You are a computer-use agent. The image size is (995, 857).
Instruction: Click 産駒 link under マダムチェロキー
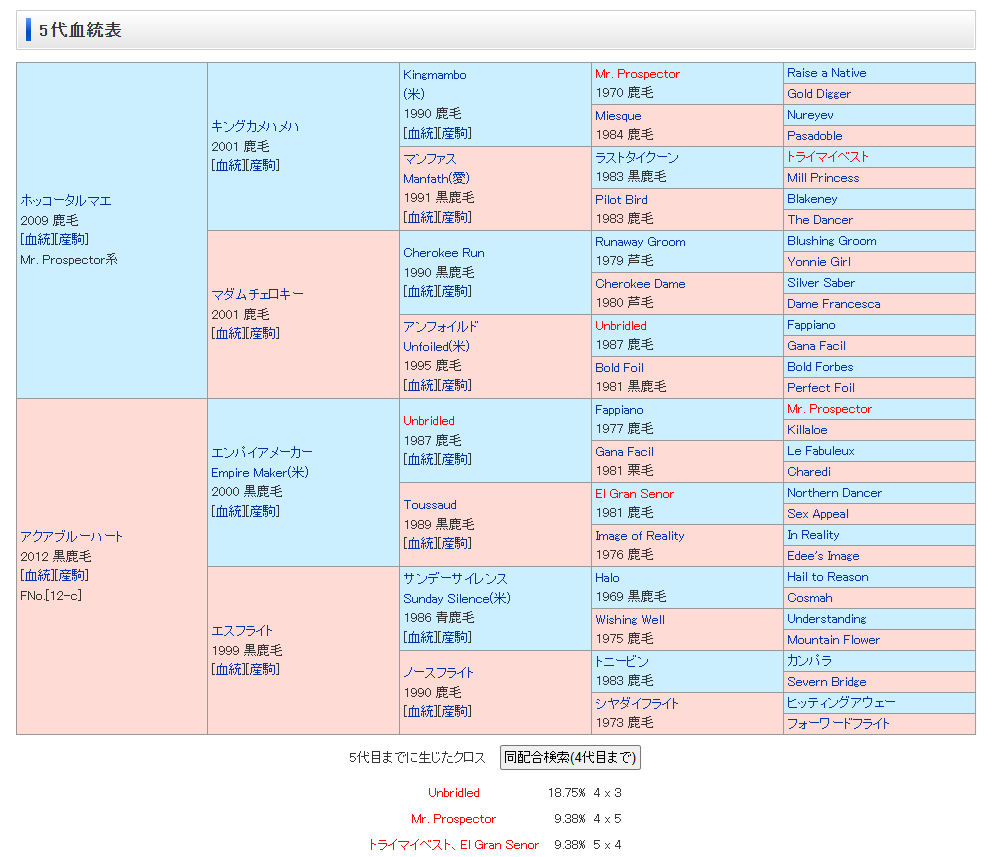coord(263,333)
